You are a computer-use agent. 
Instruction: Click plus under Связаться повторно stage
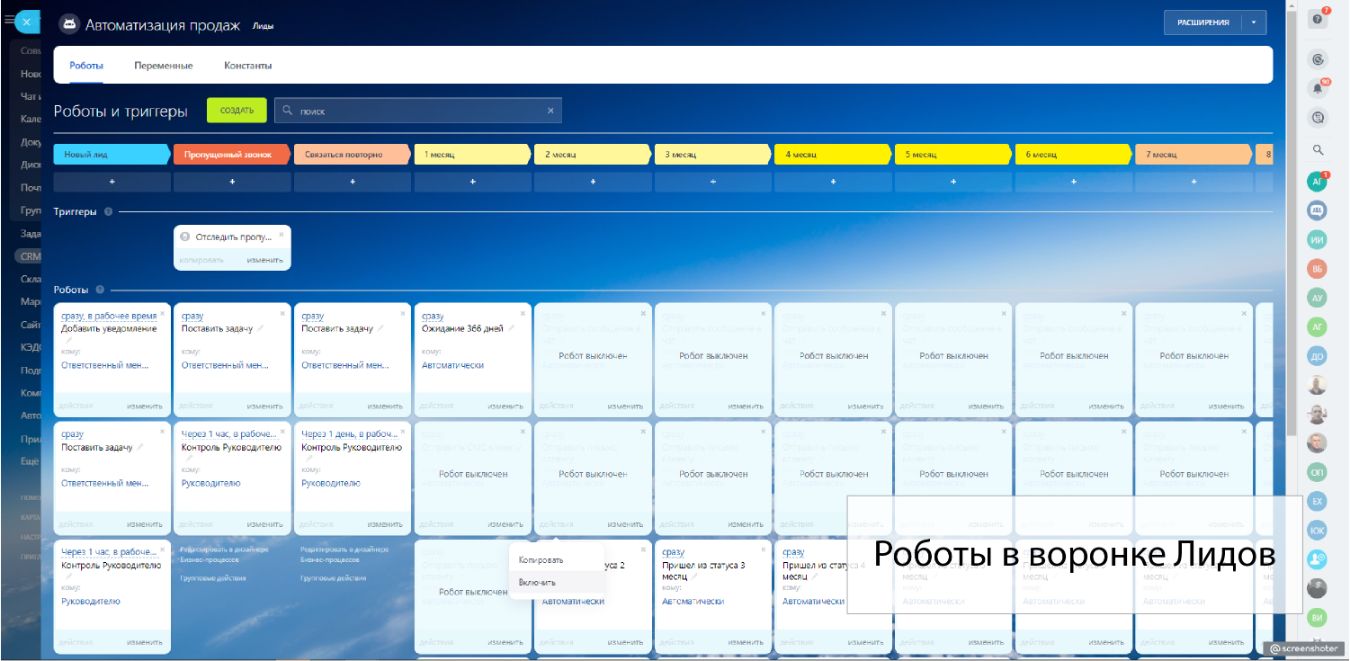[x=352, y=182]
